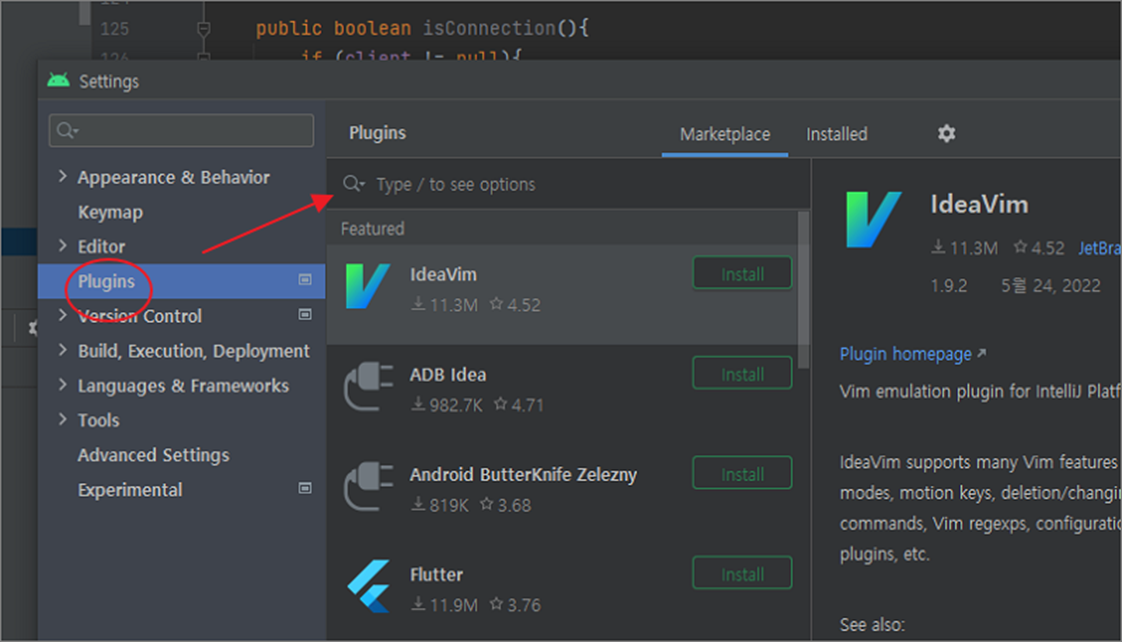Expand the Tools section
This screenshot has width=1122, height=642.
tap(62, 419)
